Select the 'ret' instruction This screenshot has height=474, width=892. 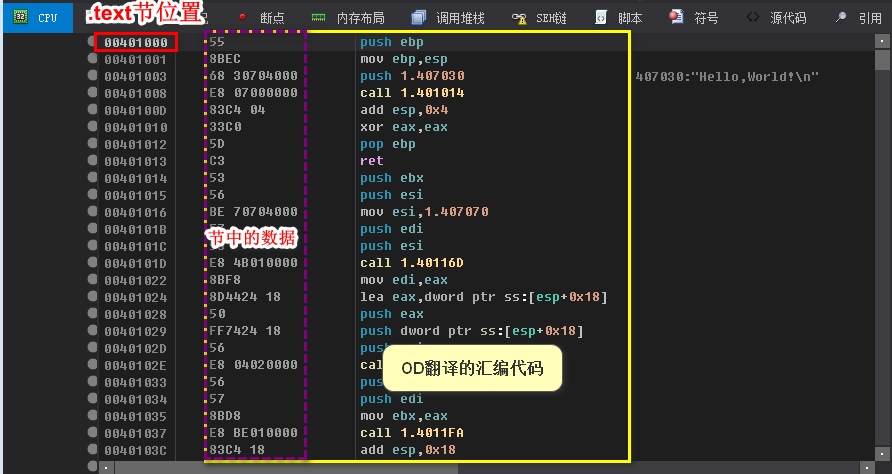(371, 160)
